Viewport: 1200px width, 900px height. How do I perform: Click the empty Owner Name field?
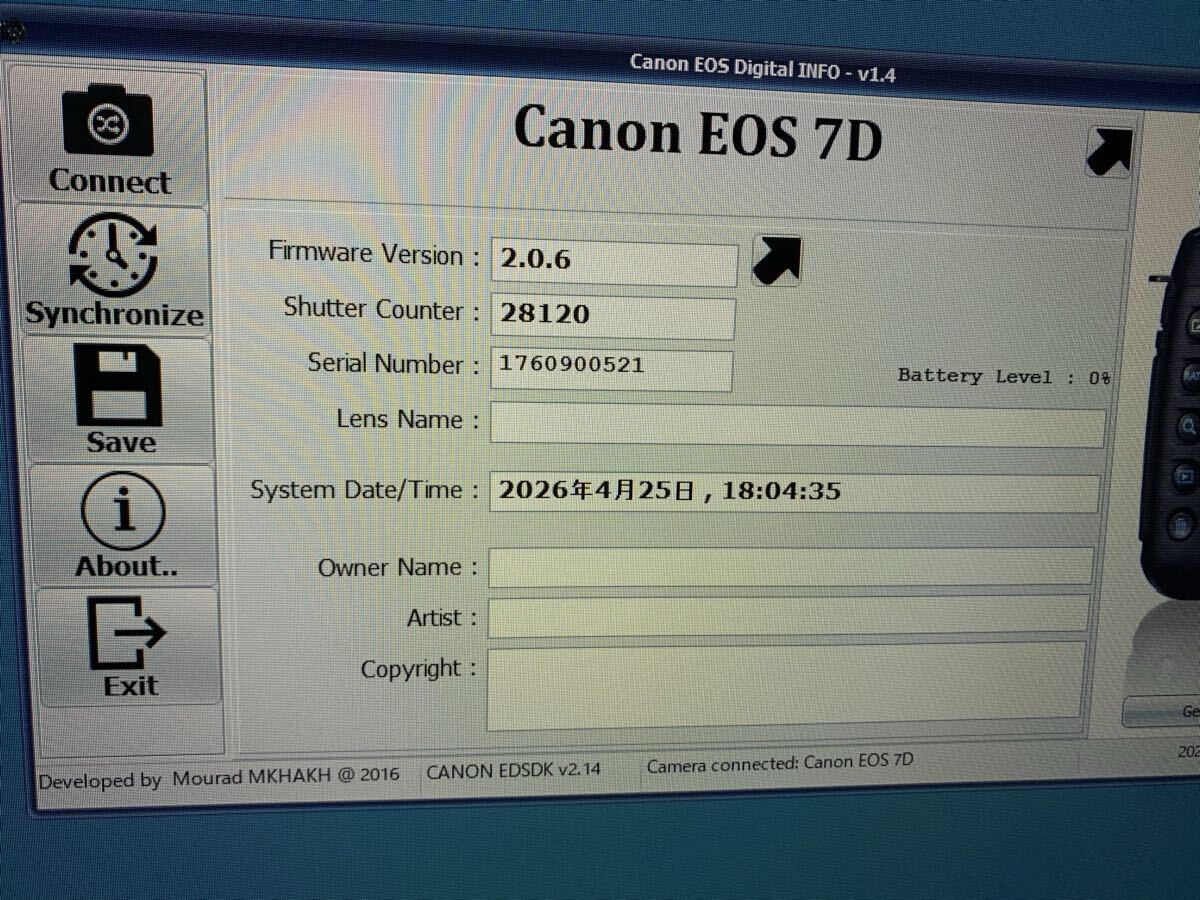[790, 566]
